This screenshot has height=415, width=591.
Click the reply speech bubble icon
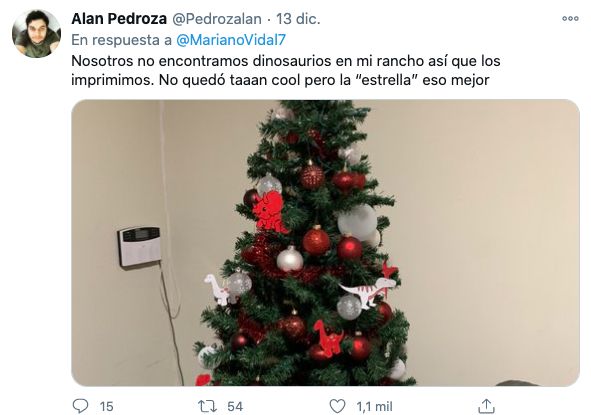(80, 406)
